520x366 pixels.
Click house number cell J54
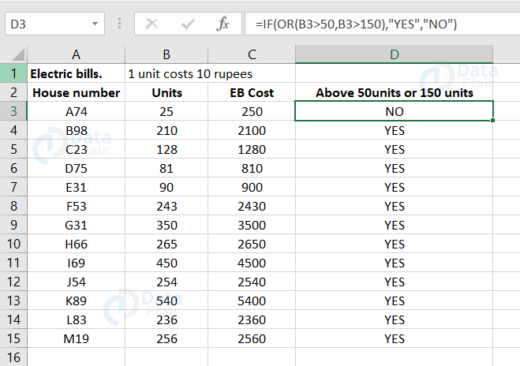pos(76,282)
